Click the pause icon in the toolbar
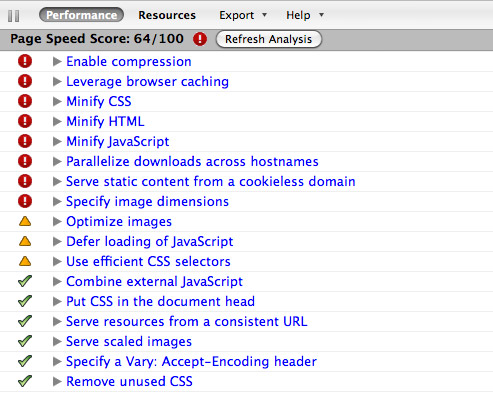 point(14,15)
